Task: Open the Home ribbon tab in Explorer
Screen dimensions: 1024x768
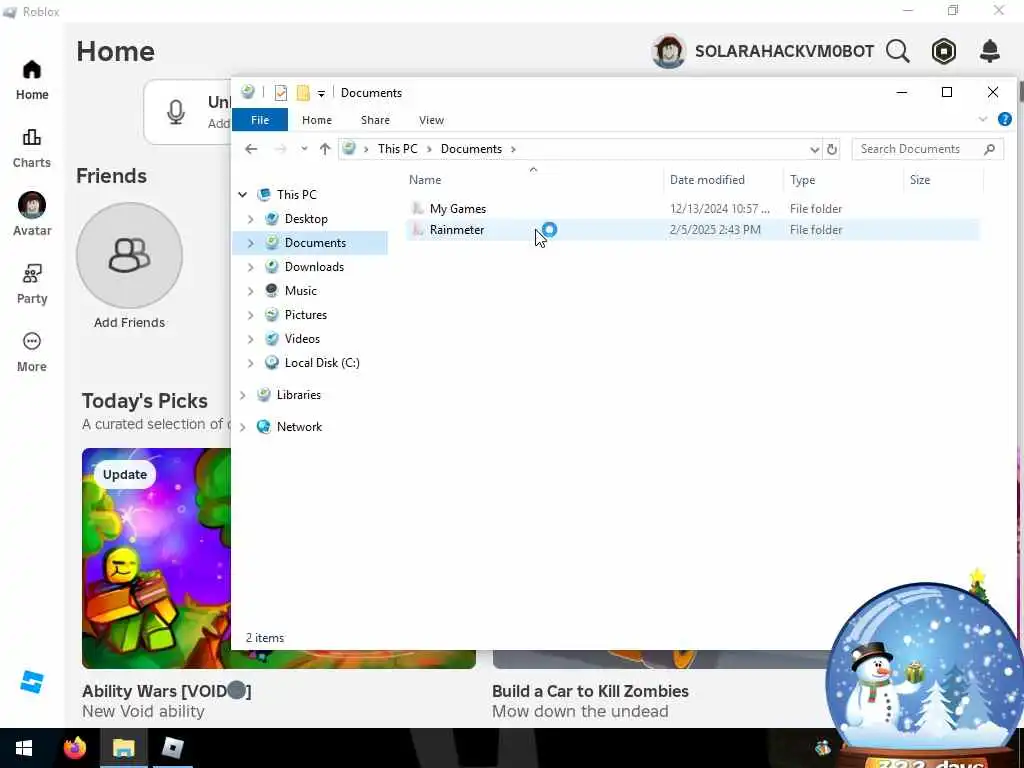Action: click(x=317, y=120)
